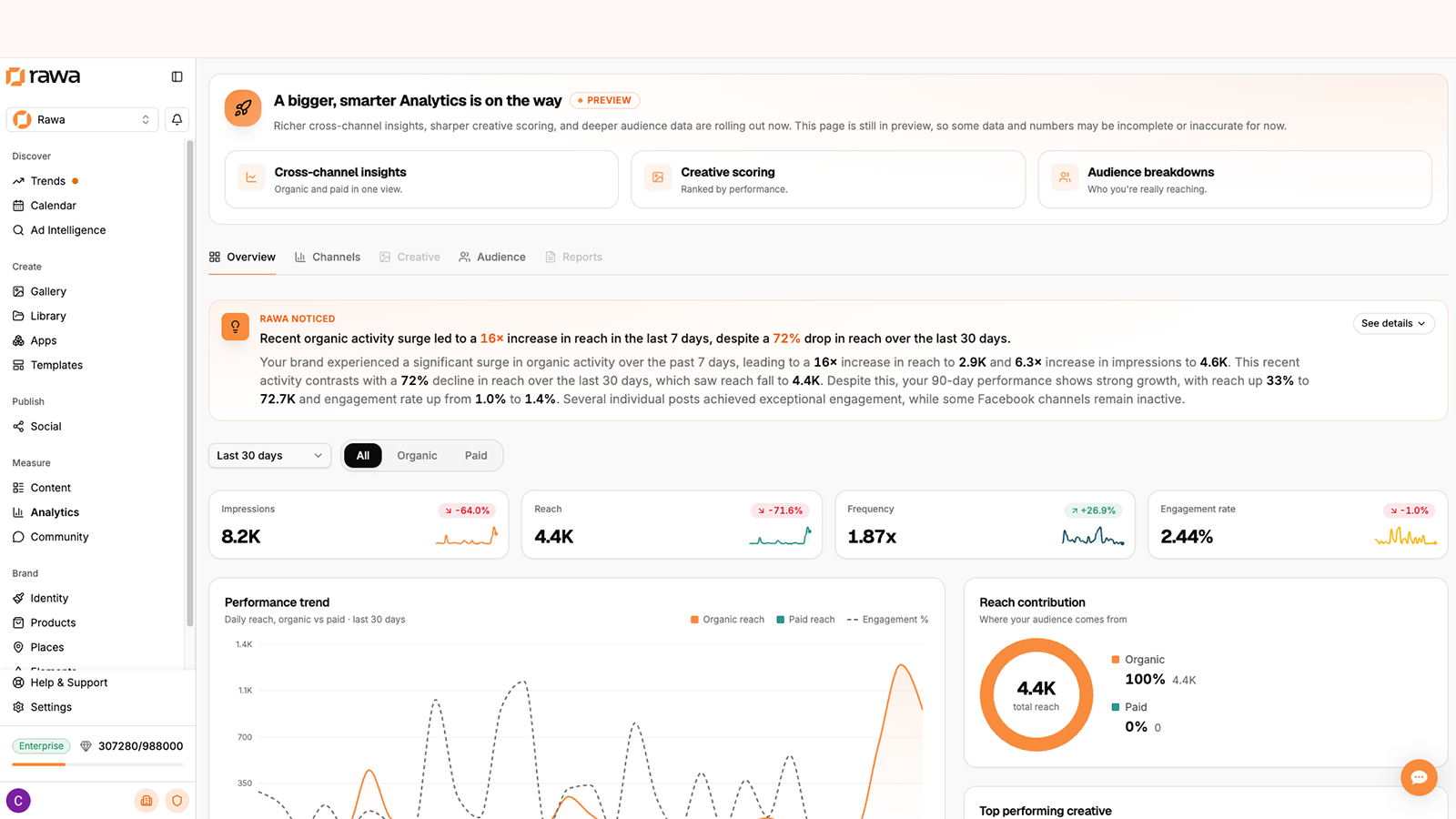Expand See details in Rawa Noticed
The height and width of the screenshot is (819, 1456).
point(1393,323)
